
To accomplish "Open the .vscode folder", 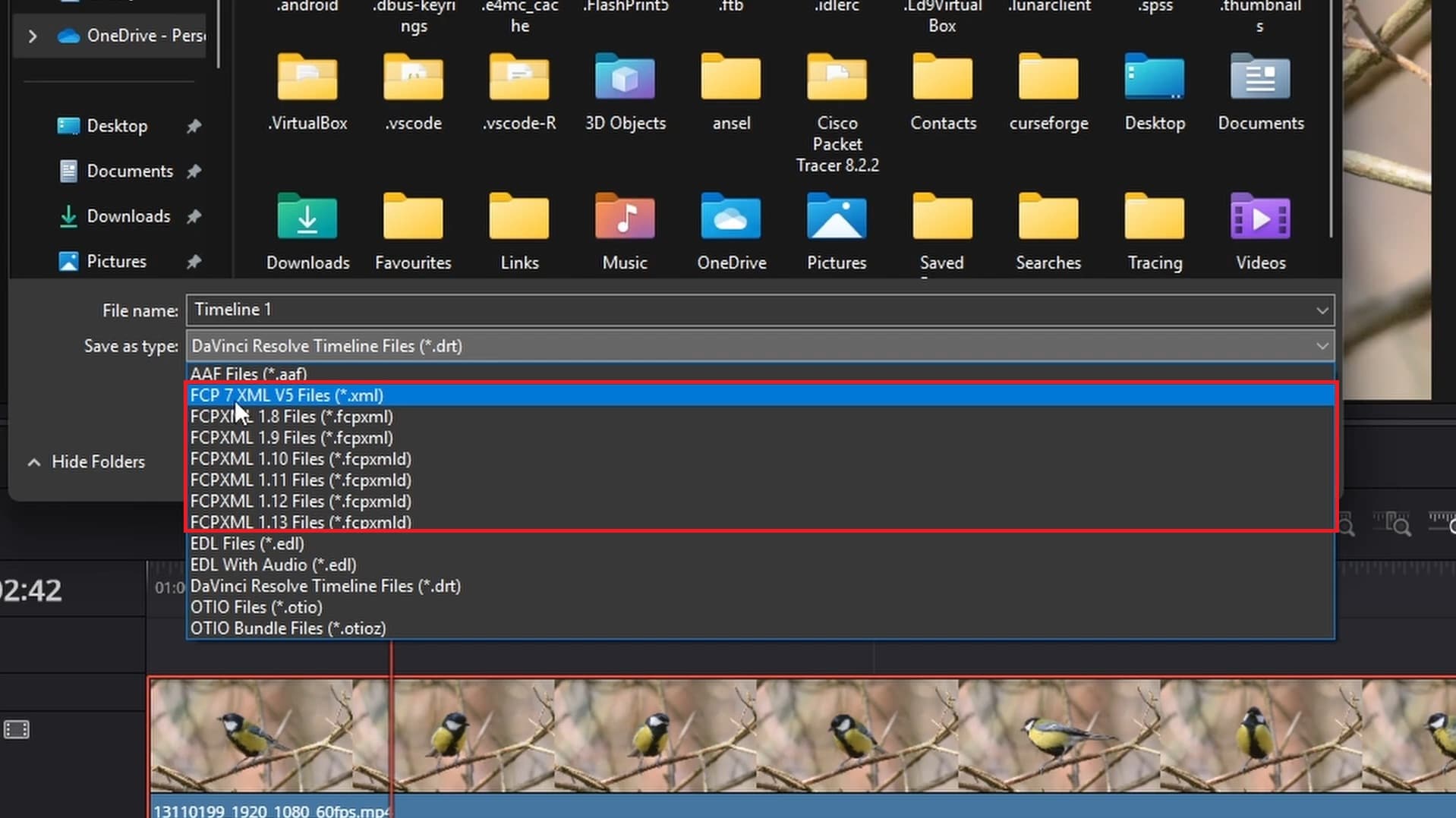I will [413, 93].
